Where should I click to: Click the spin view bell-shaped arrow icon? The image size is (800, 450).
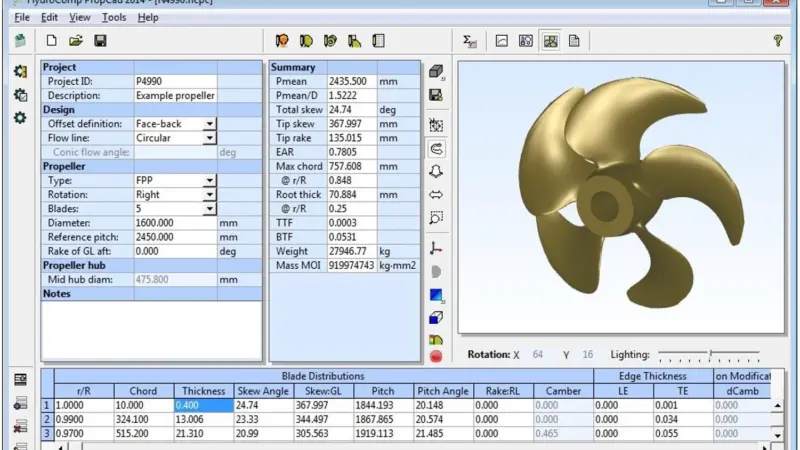point(436,171)
